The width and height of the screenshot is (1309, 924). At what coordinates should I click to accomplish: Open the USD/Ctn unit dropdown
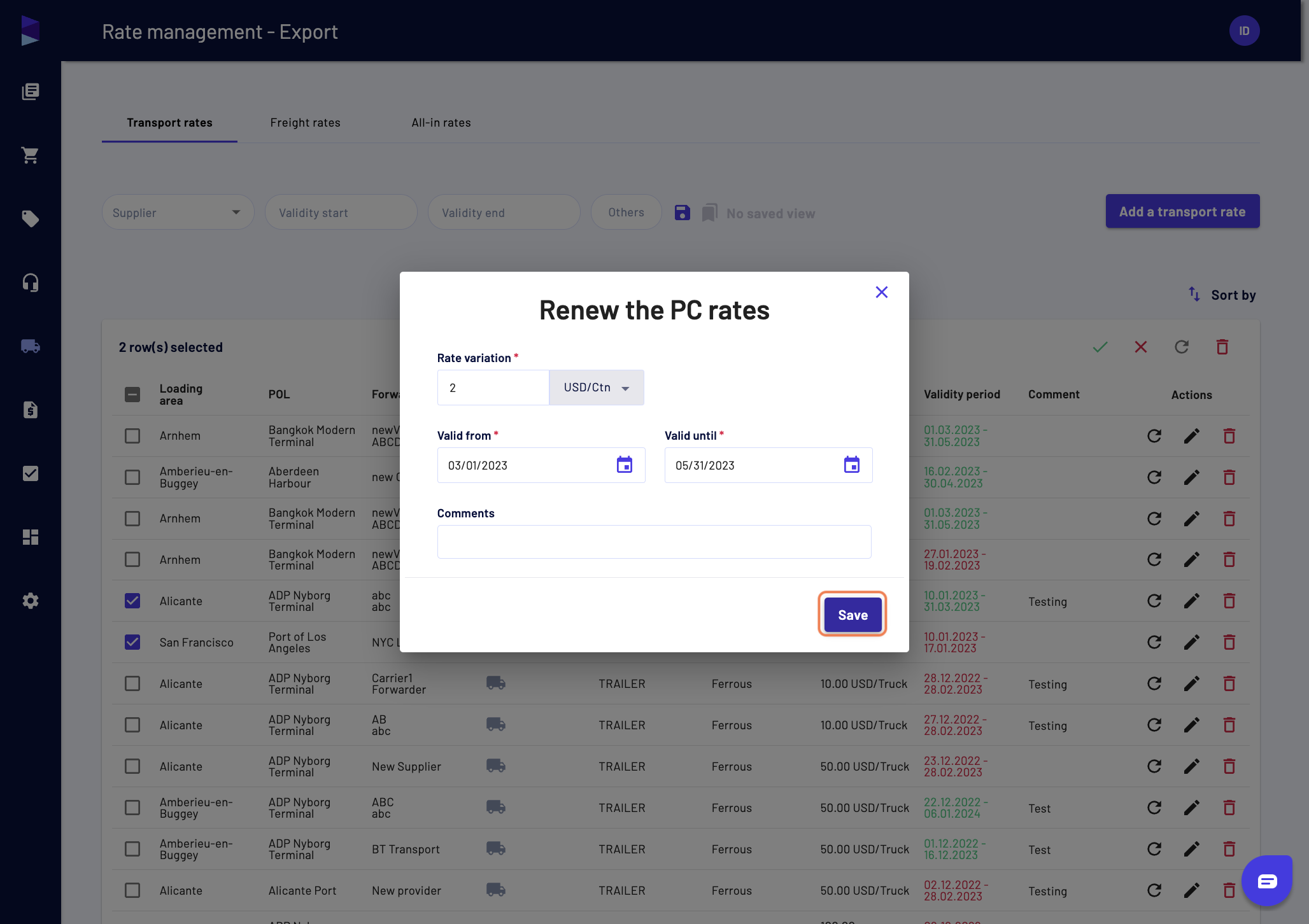[597, 388]
